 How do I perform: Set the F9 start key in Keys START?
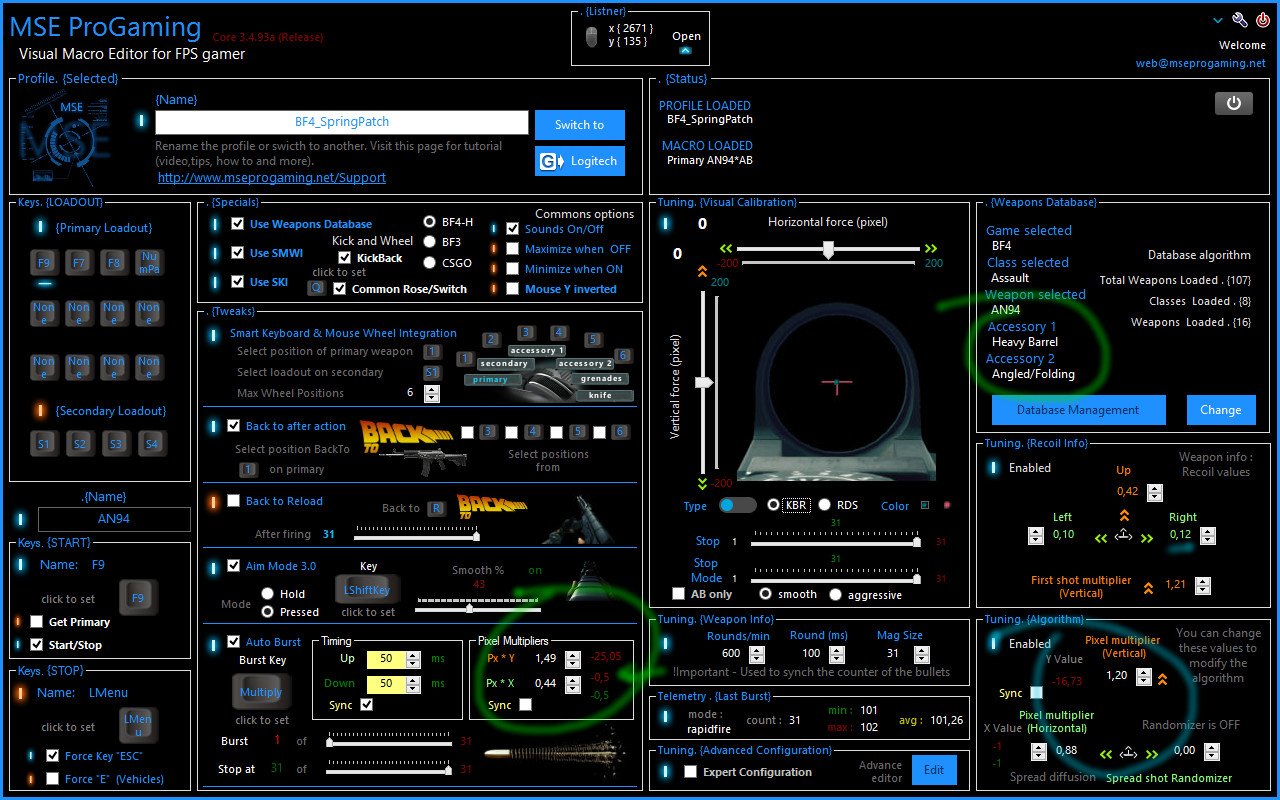click(x=138, y=598)
